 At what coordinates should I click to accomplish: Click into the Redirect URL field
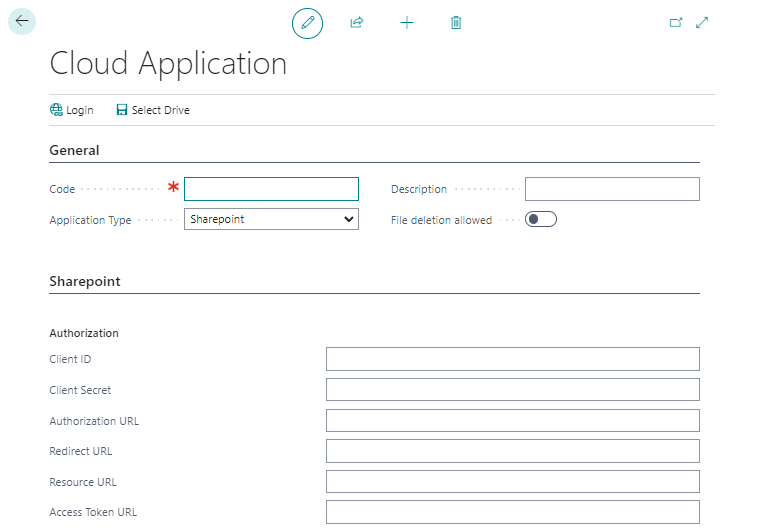click(513, 451)
